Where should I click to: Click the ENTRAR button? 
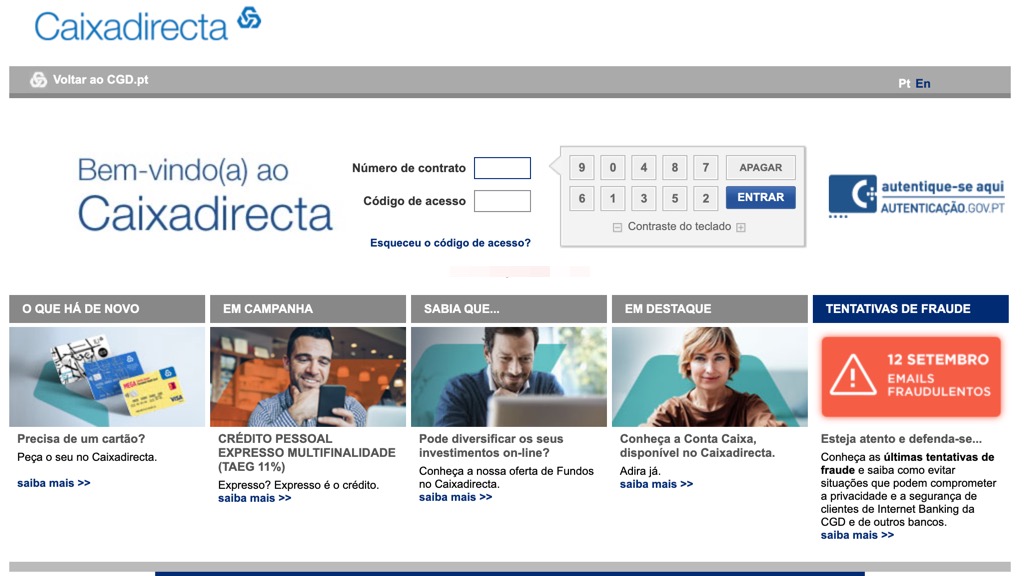[760, 197]
